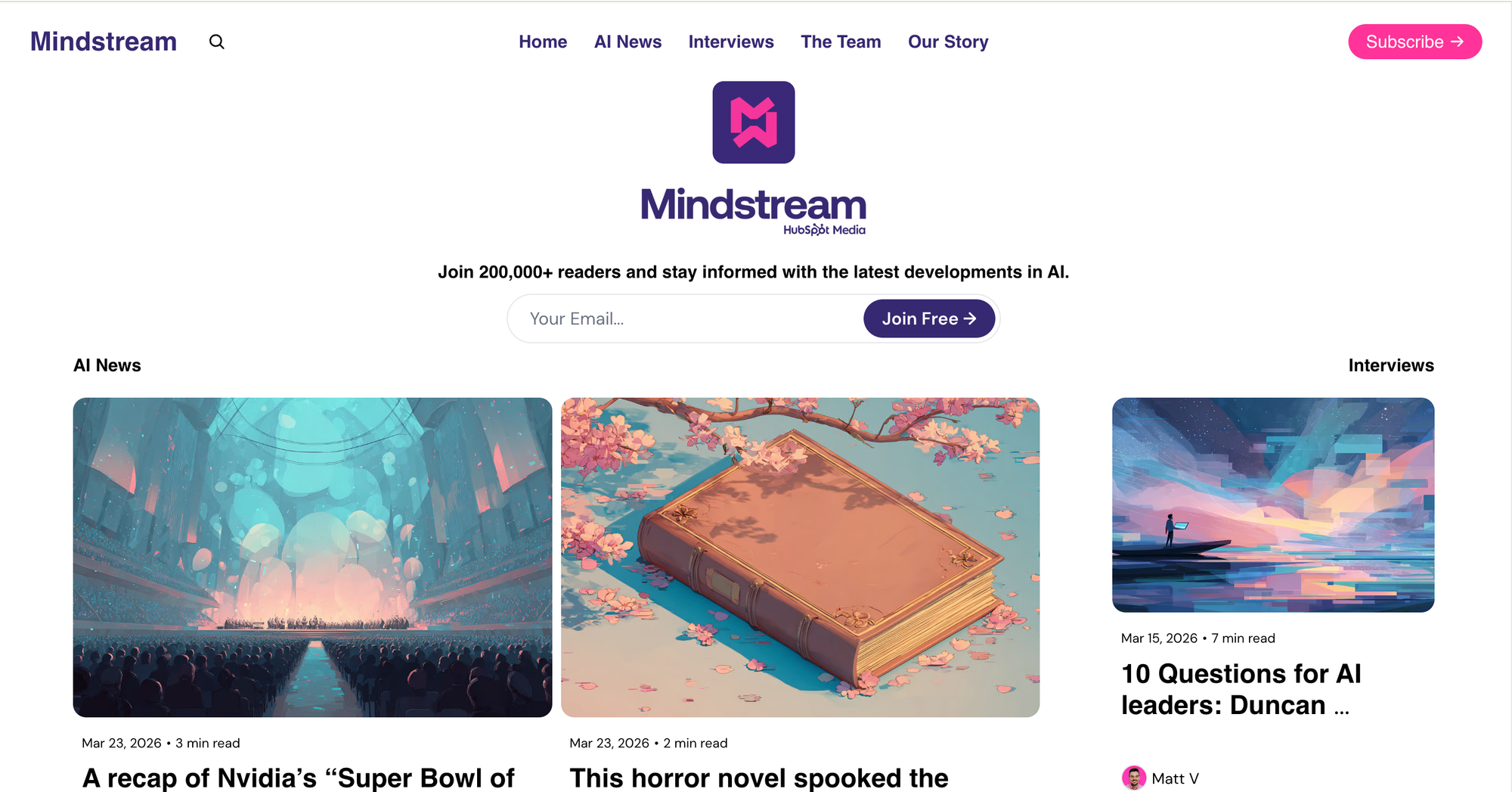This screenshot has height=792, width=1512.
Task: Go to the Home page
Action: click(543, 42)
